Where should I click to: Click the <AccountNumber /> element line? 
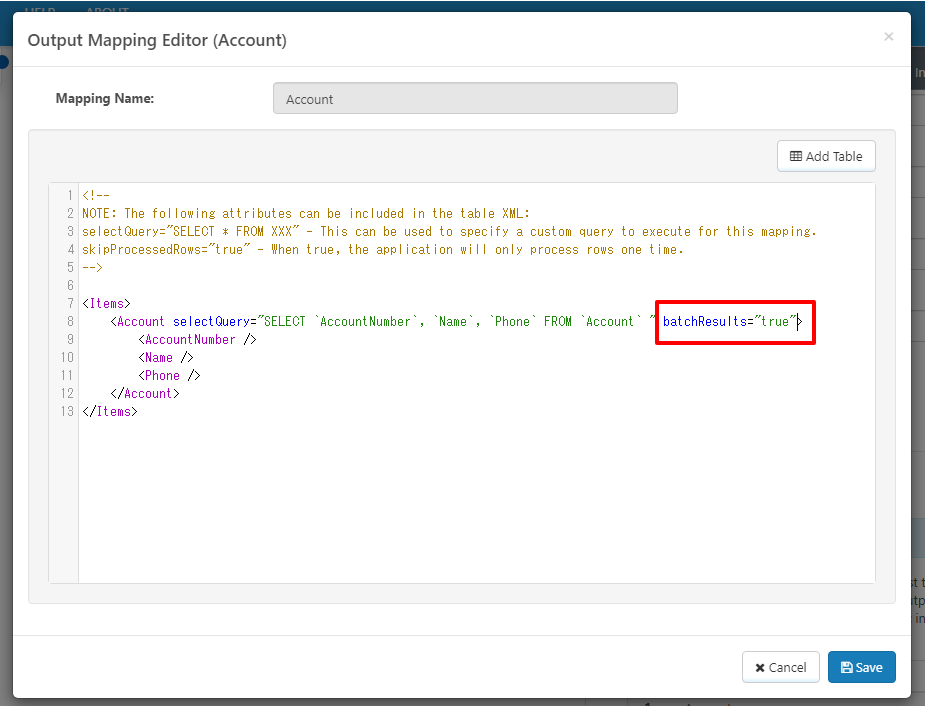197,340
